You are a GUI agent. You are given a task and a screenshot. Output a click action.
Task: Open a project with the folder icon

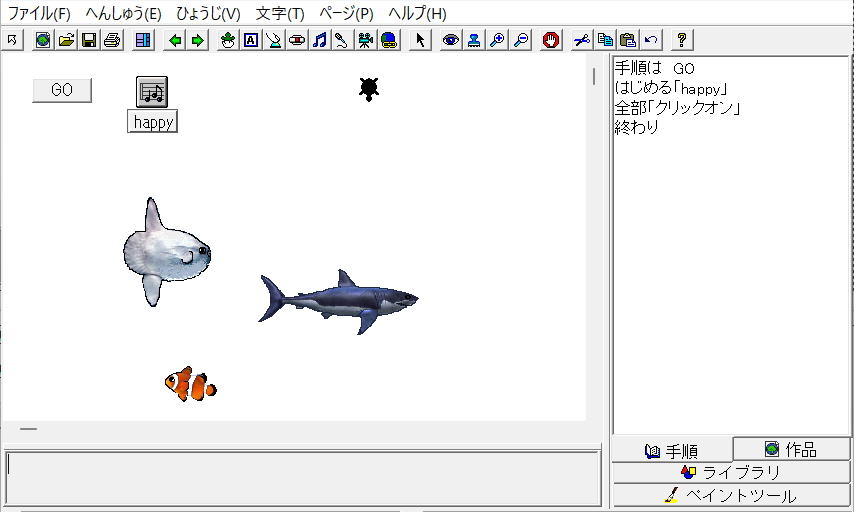tap(66, 40)
